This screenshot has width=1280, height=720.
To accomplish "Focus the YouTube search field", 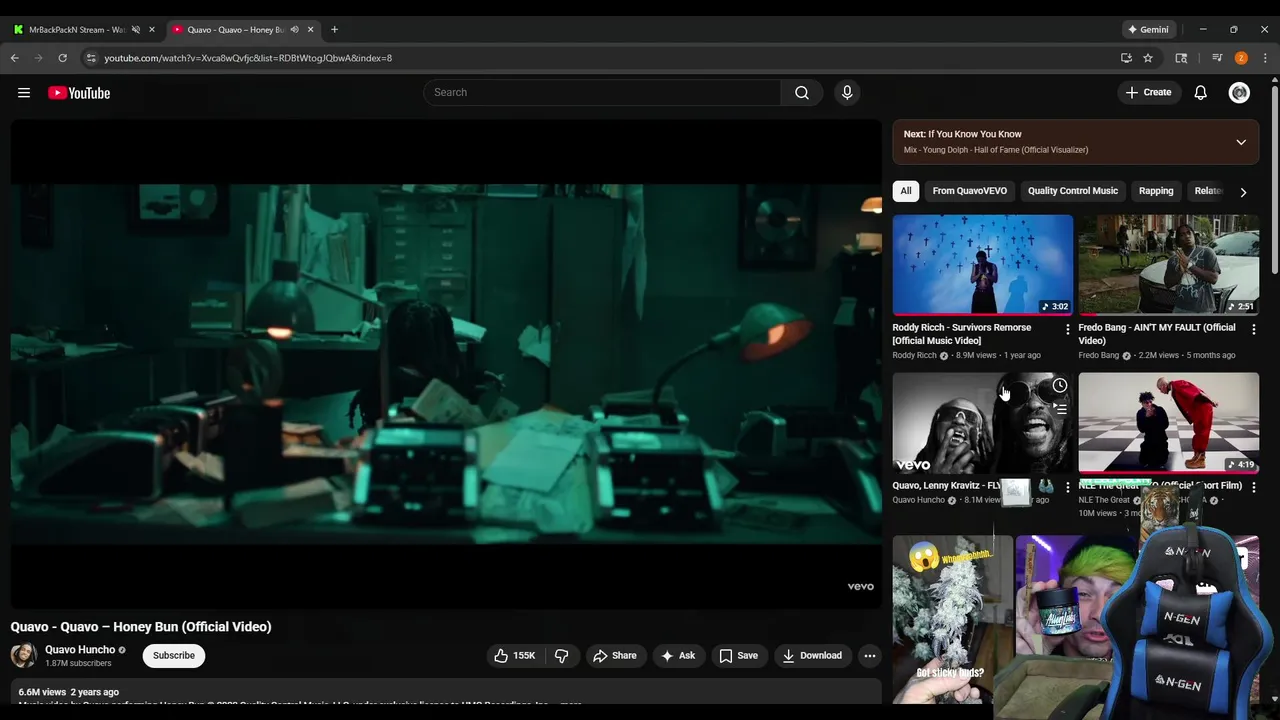I will (x=602, y=92).
